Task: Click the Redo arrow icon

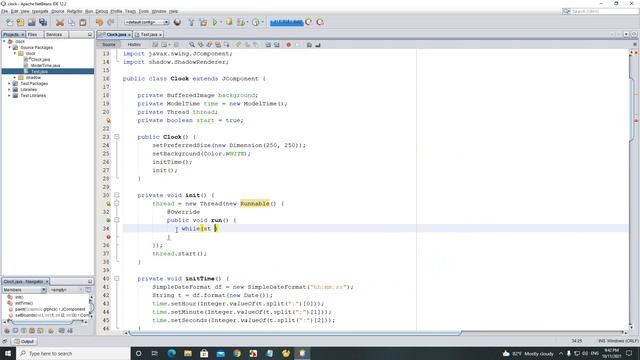Action: 111,22
